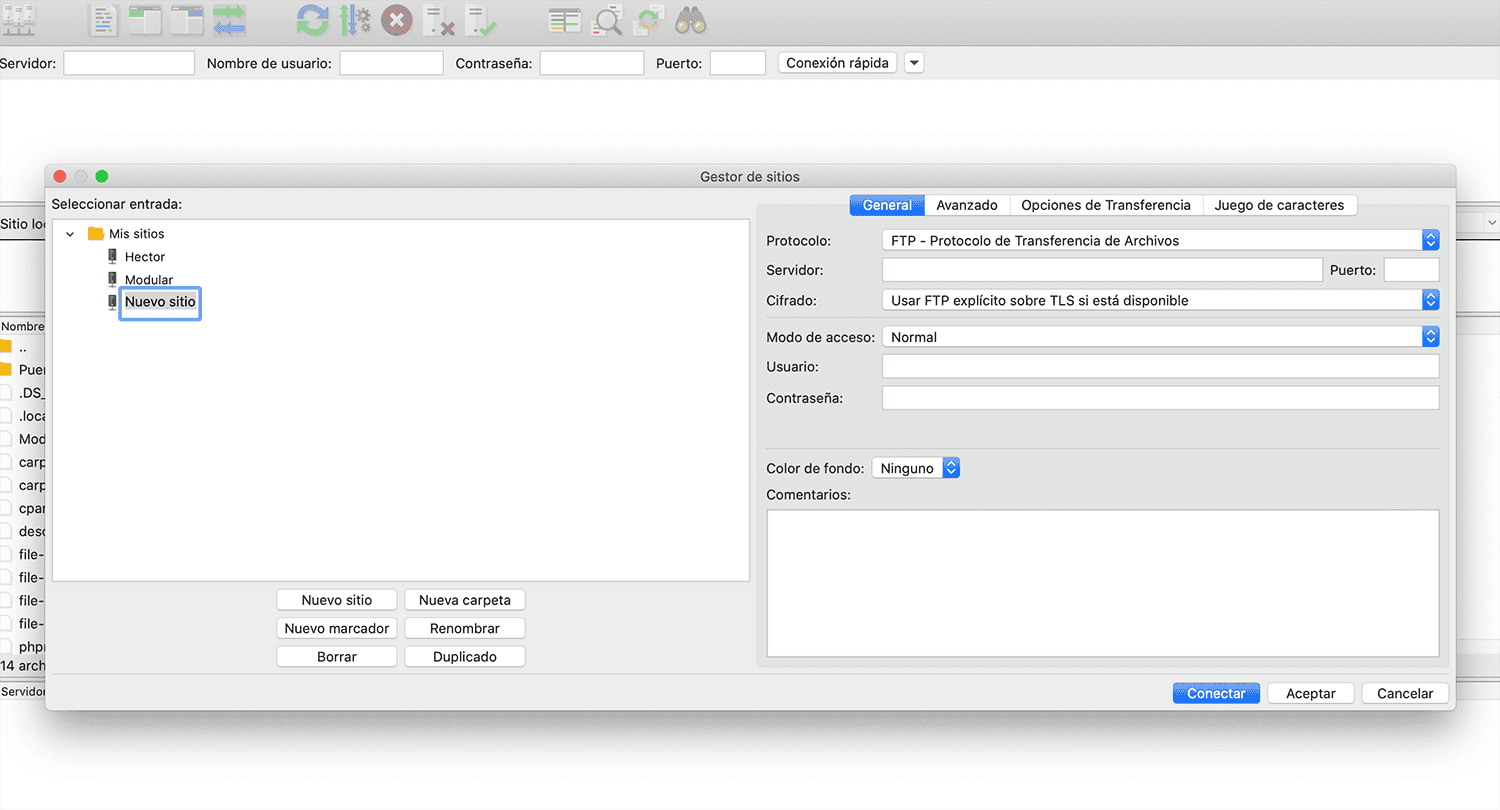Click the Hector site server icon
1500x810 pixels.
[x=113, y=257]
